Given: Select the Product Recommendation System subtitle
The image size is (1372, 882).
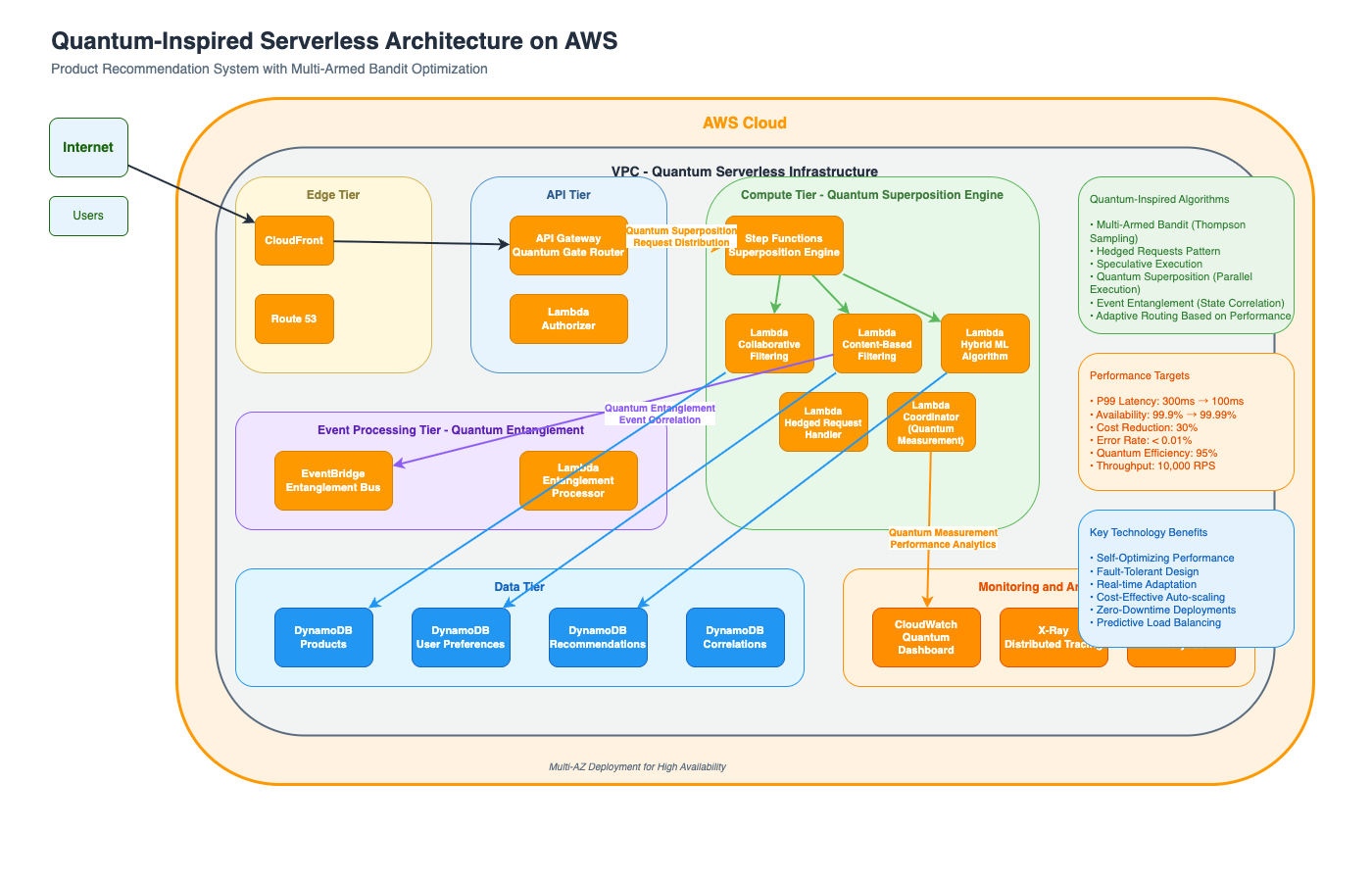Looking at the screenshot, I should 269,69.
